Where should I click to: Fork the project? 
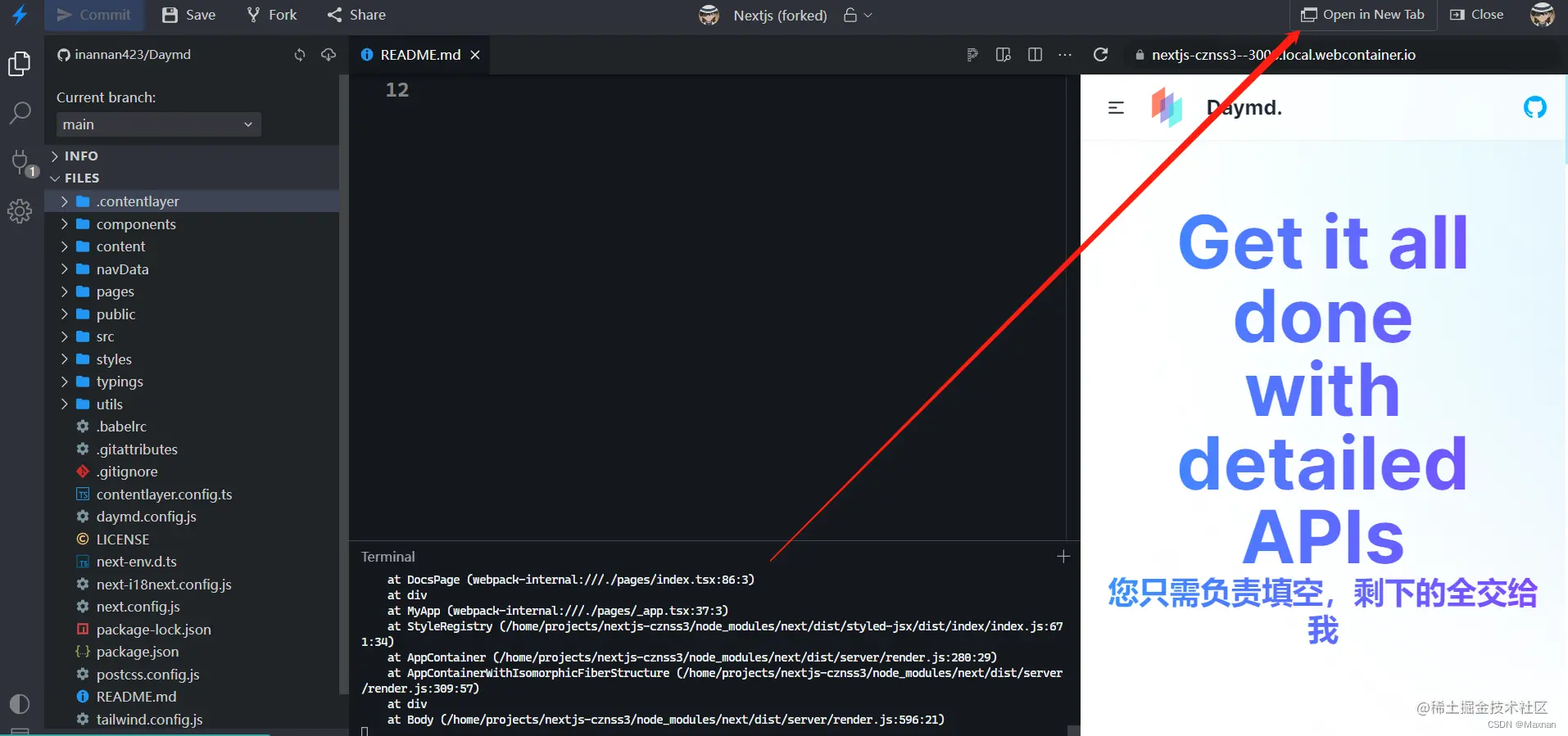pyautogui.click(x=272, y=15)
